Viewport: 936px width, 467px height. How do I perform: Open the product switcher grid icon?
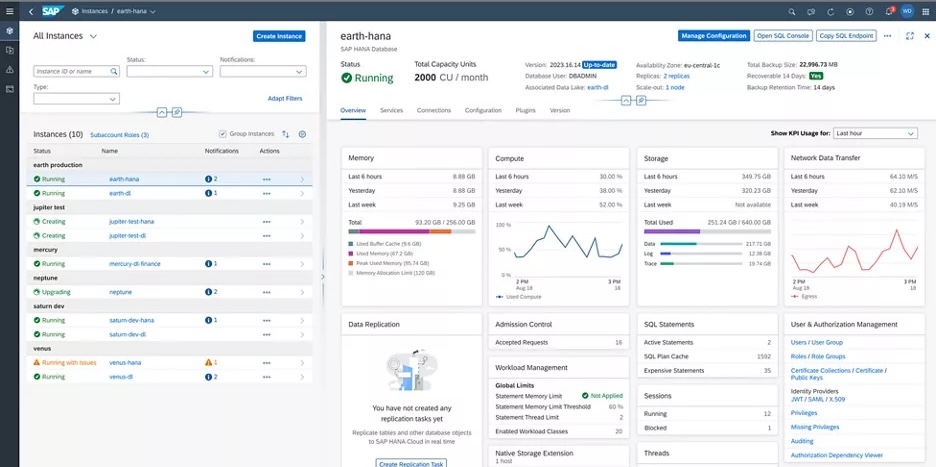click(x=926, y=11)
